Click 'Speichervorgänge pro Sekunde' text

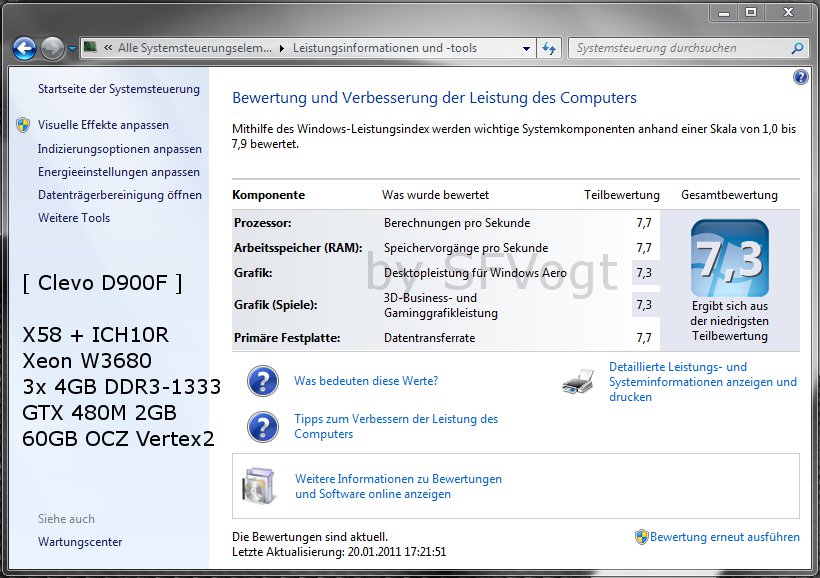point(466,248)
